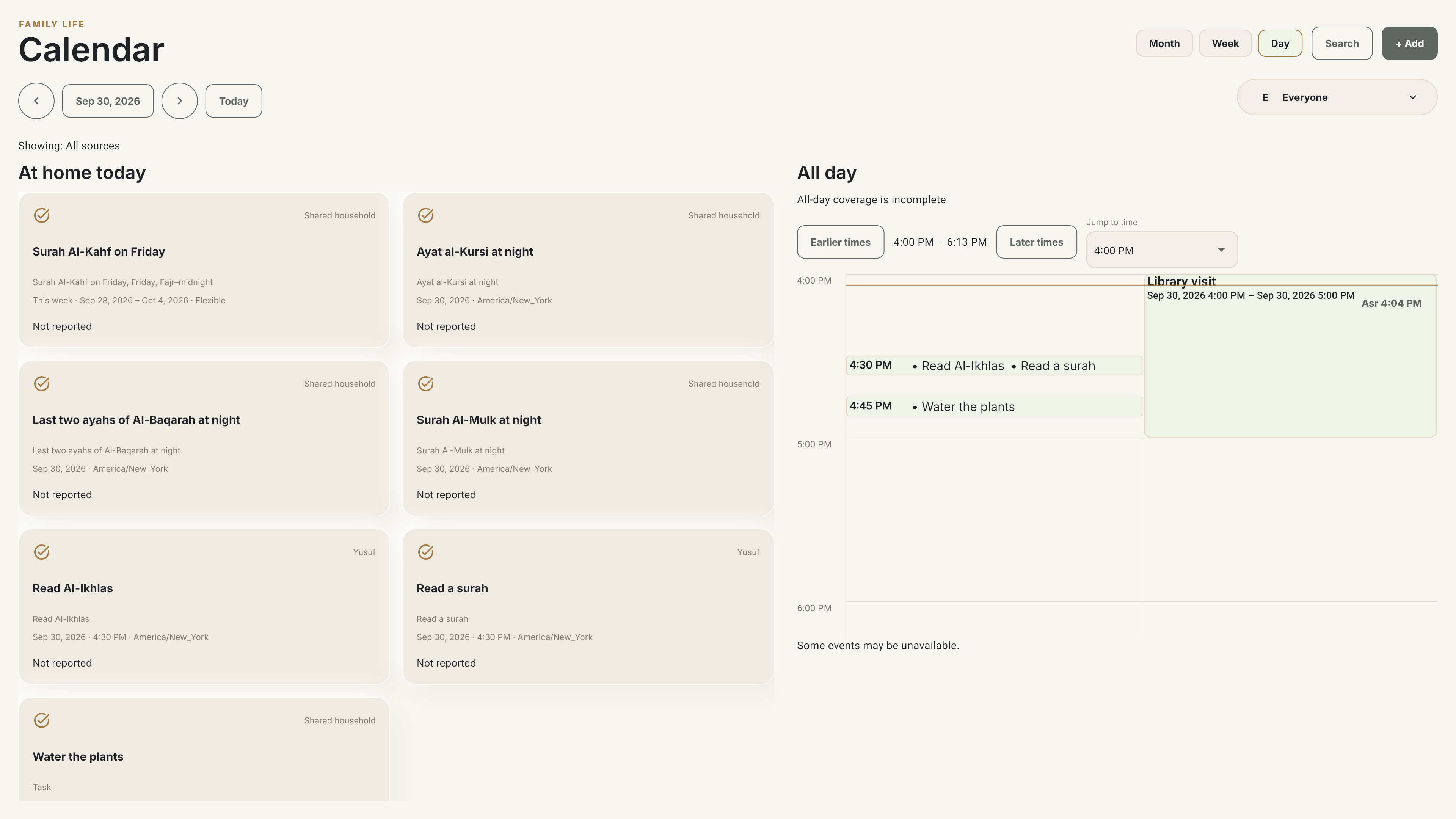The height and width of the screenshot is (819, 1456).
Task: Open the Jump to time dropdown arrow
Action: click(x=1221, y=250)
